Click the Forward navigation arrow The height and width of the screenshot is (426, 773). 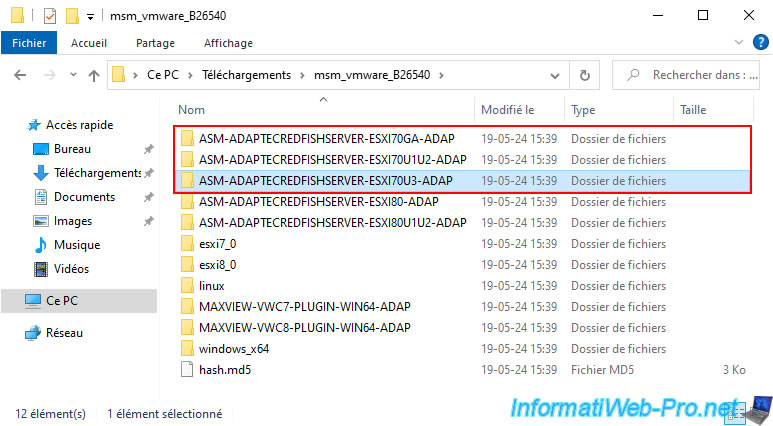click(47, 75)
